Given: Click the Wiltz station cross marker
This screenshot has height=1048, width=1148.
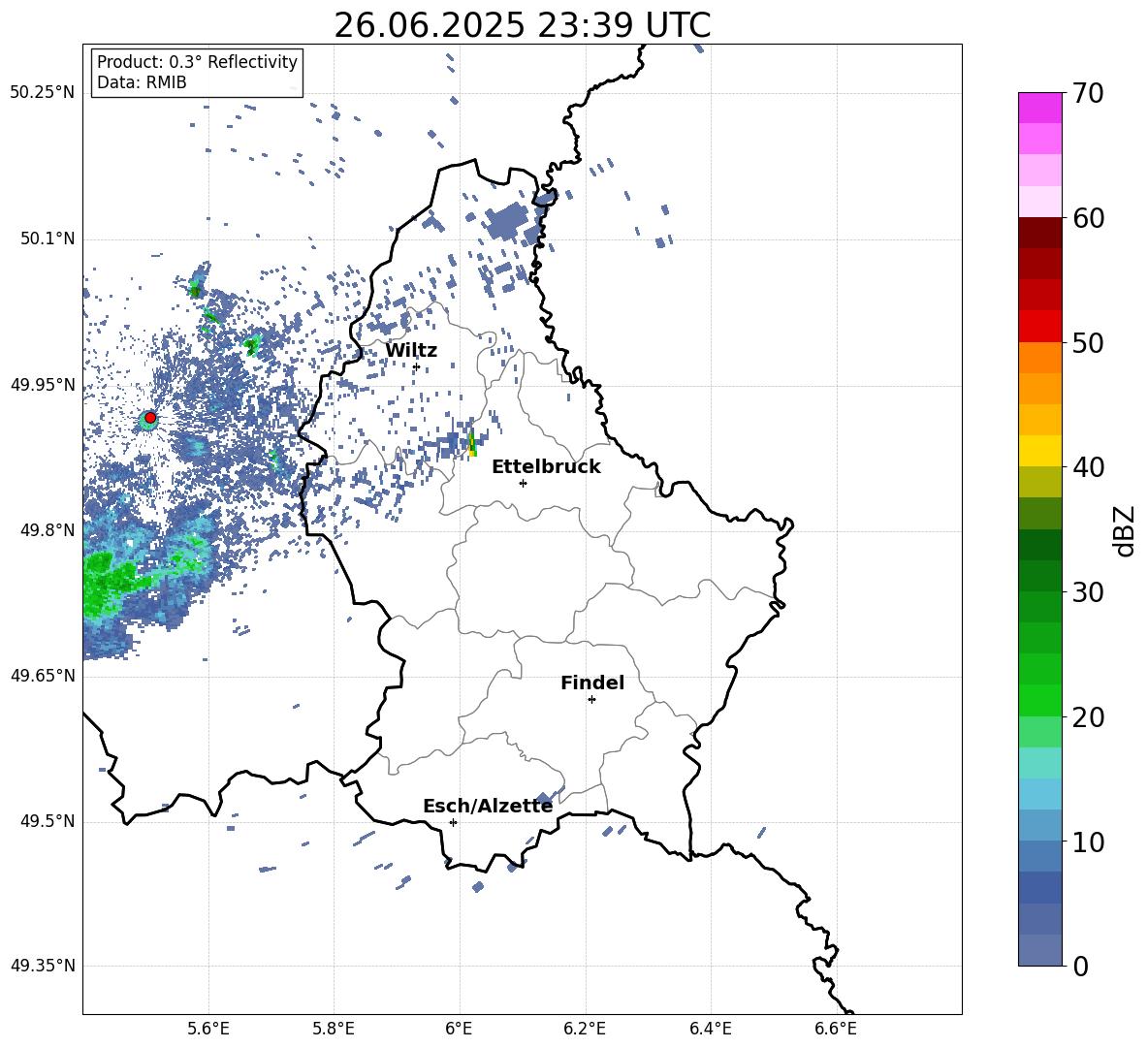Looking at the screenshot, I should (416, 366).
